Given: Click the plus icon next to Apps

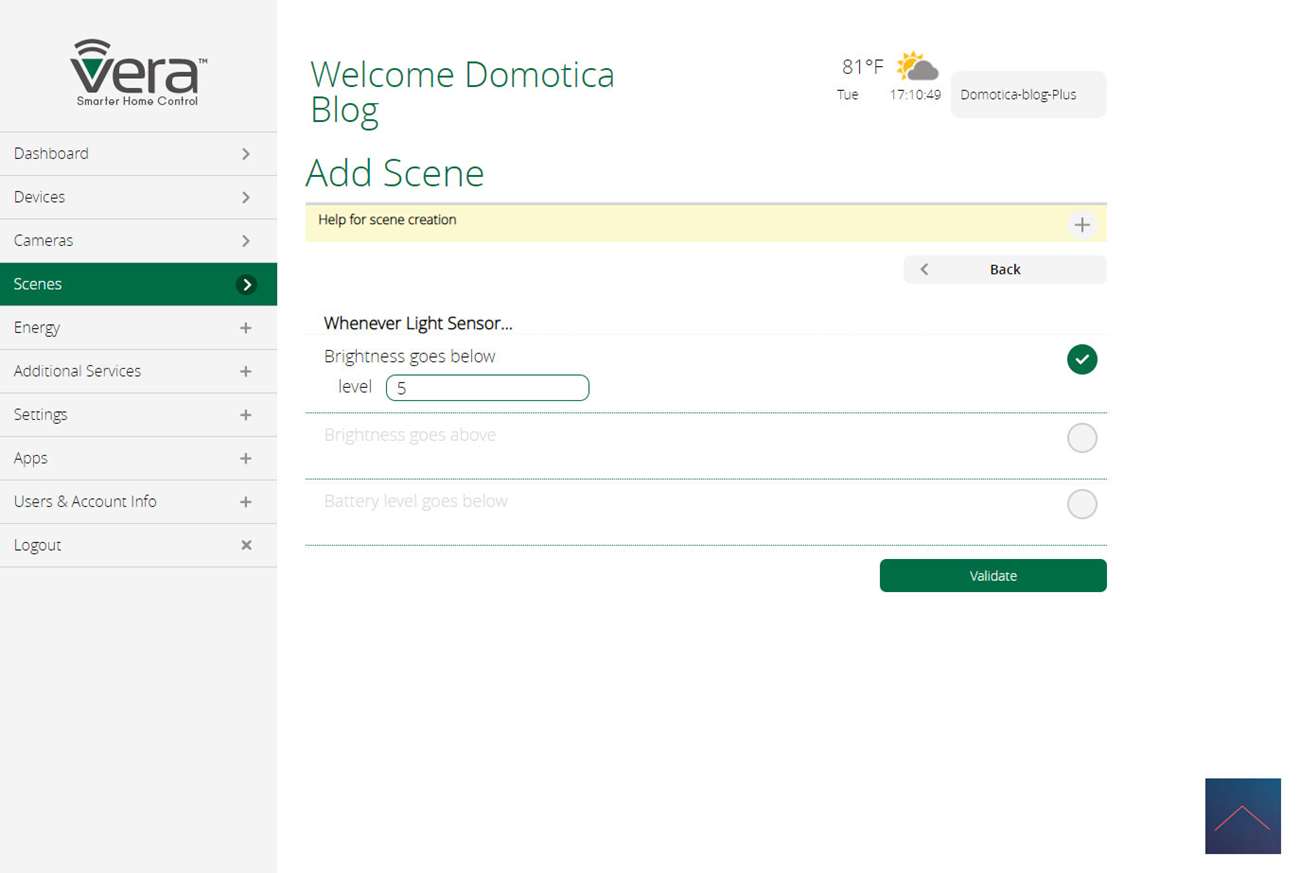Looking at the screenshot, I should click(x=246, y=458).
